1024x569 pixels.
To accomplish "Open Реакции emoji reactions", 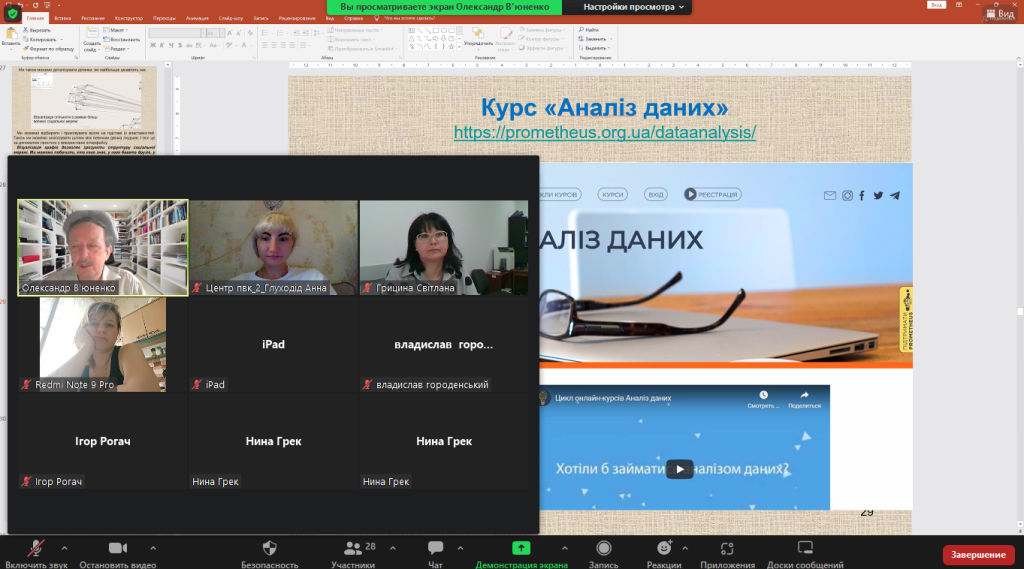I will pyautogui.click(x=664, y=549).
